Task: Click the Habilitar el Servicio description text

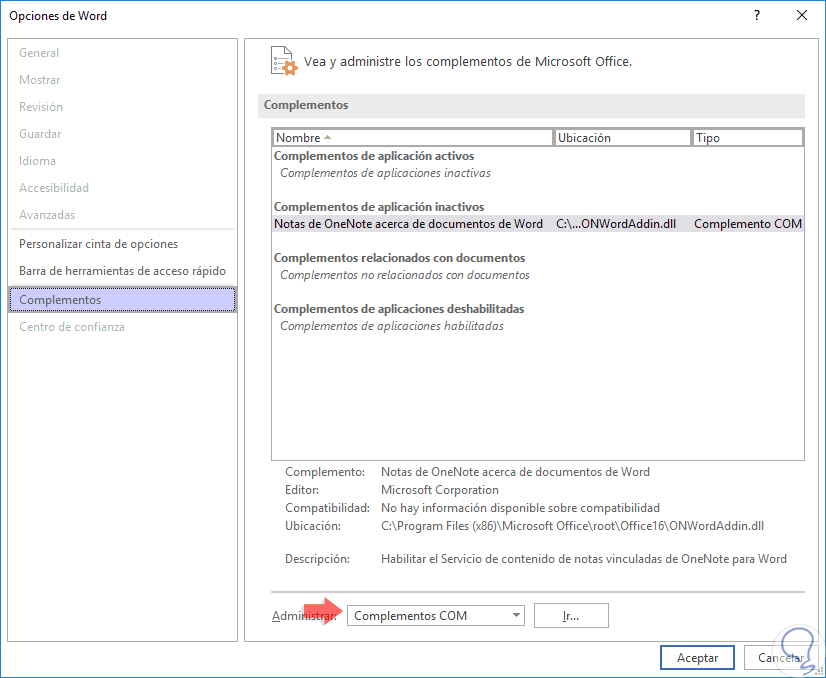Action: (x=584, y=559)
